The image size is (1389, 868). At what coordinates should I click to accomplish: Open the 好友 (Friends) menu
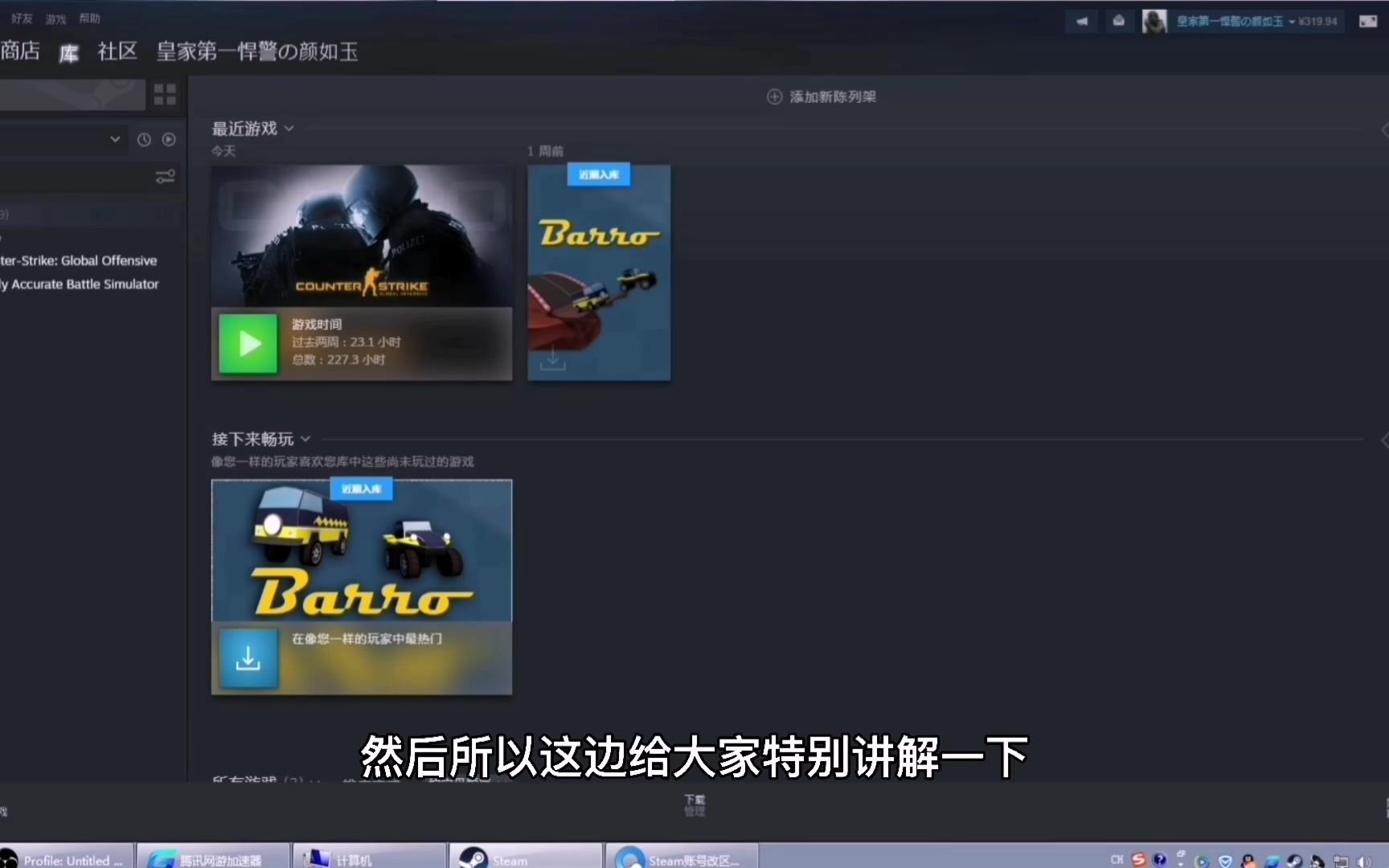point(22,18)
